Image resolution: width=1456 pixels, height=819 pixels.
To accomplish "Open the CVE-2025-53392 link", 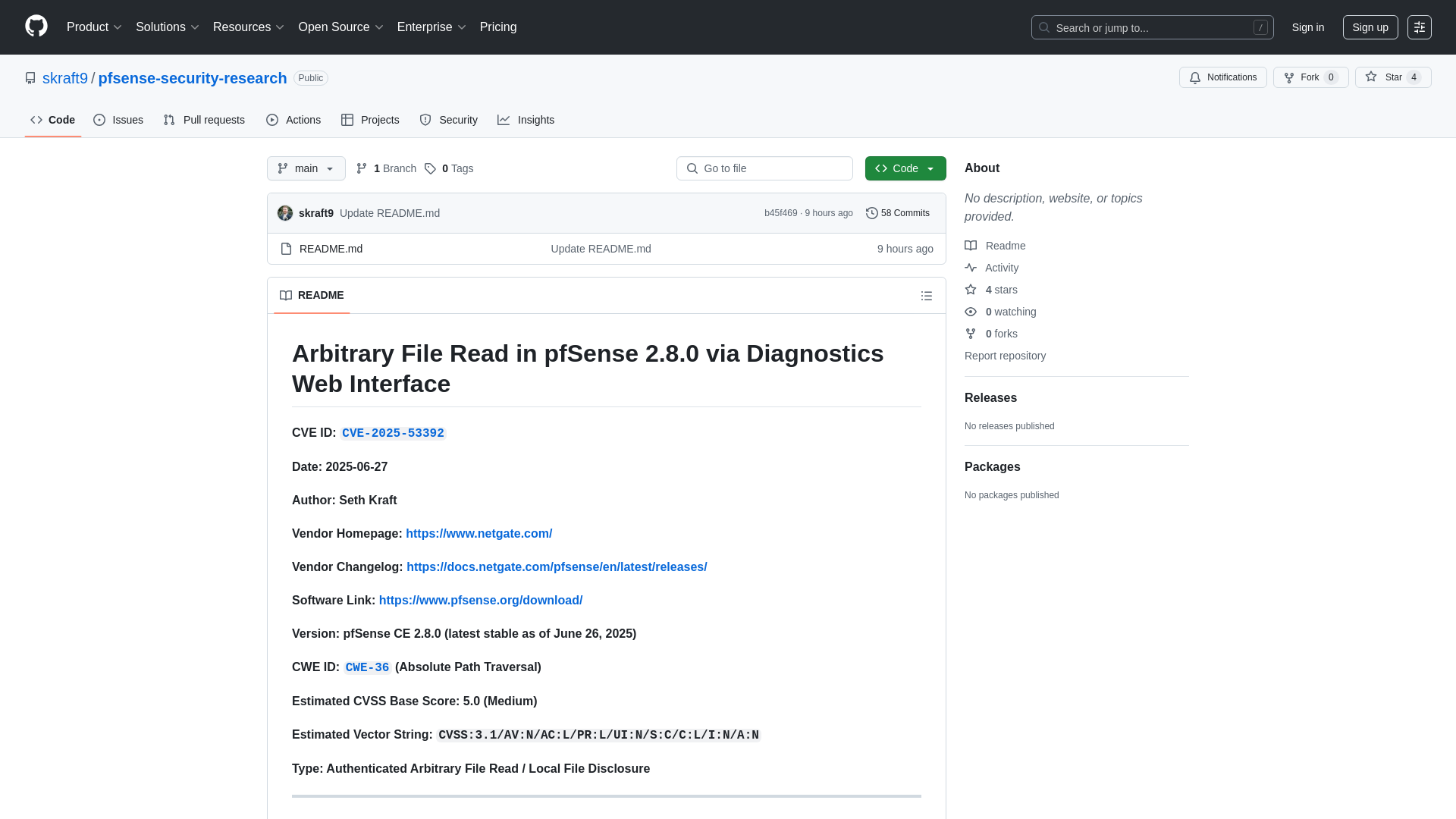I will [393, 433].
